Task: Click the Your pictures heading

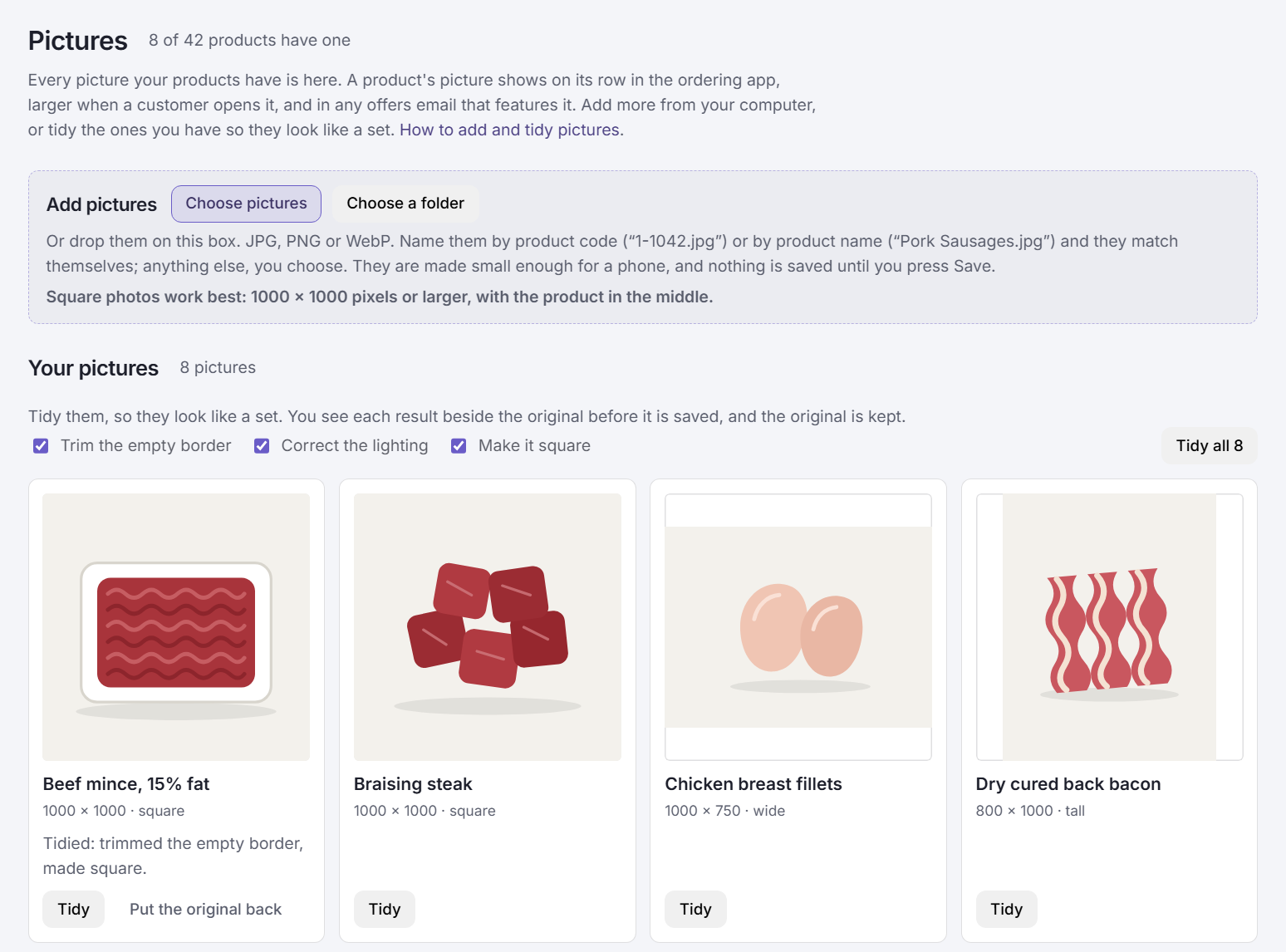Action: 93,368
